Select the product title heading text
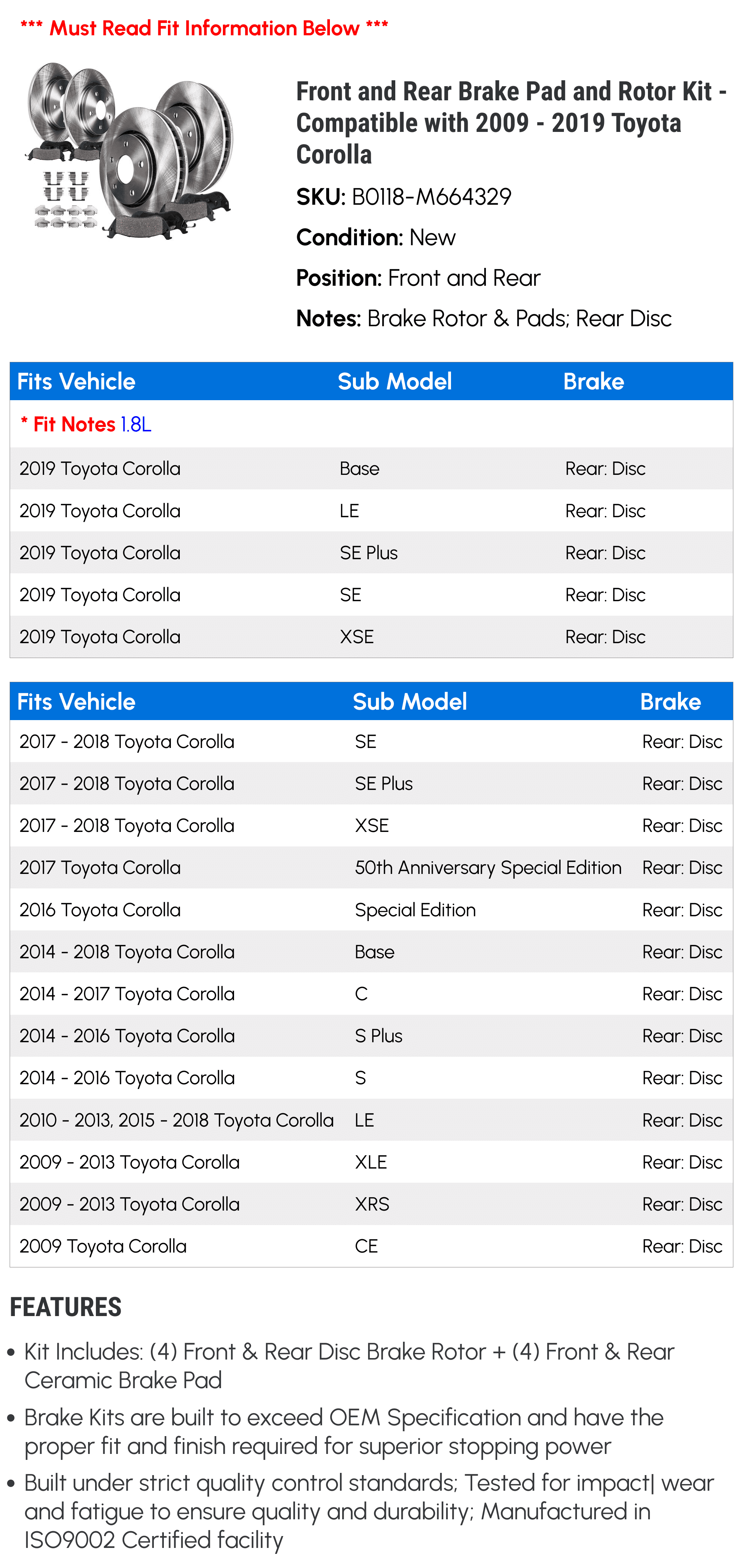The image size is (743, 1568). point(511,123)
